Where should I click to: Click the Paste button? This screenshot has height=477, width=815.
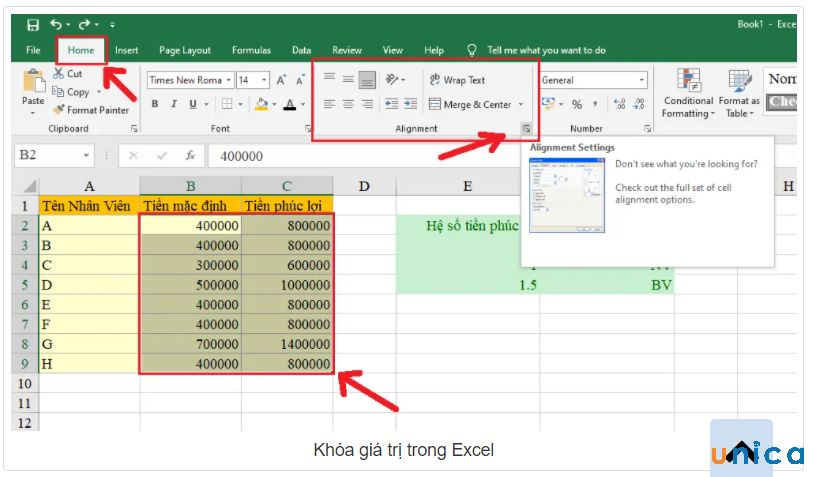[x=33, y=90]
